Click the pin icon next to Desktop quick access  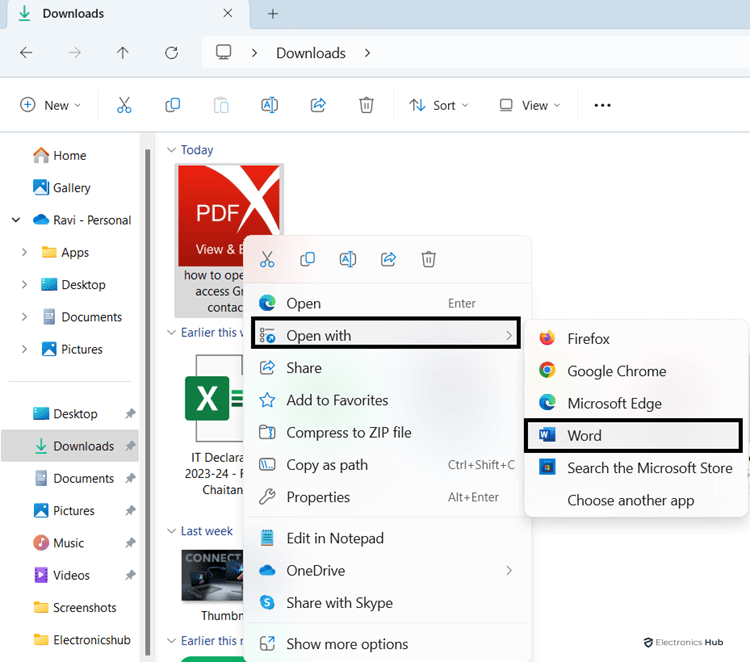click(x=130, y=414)
